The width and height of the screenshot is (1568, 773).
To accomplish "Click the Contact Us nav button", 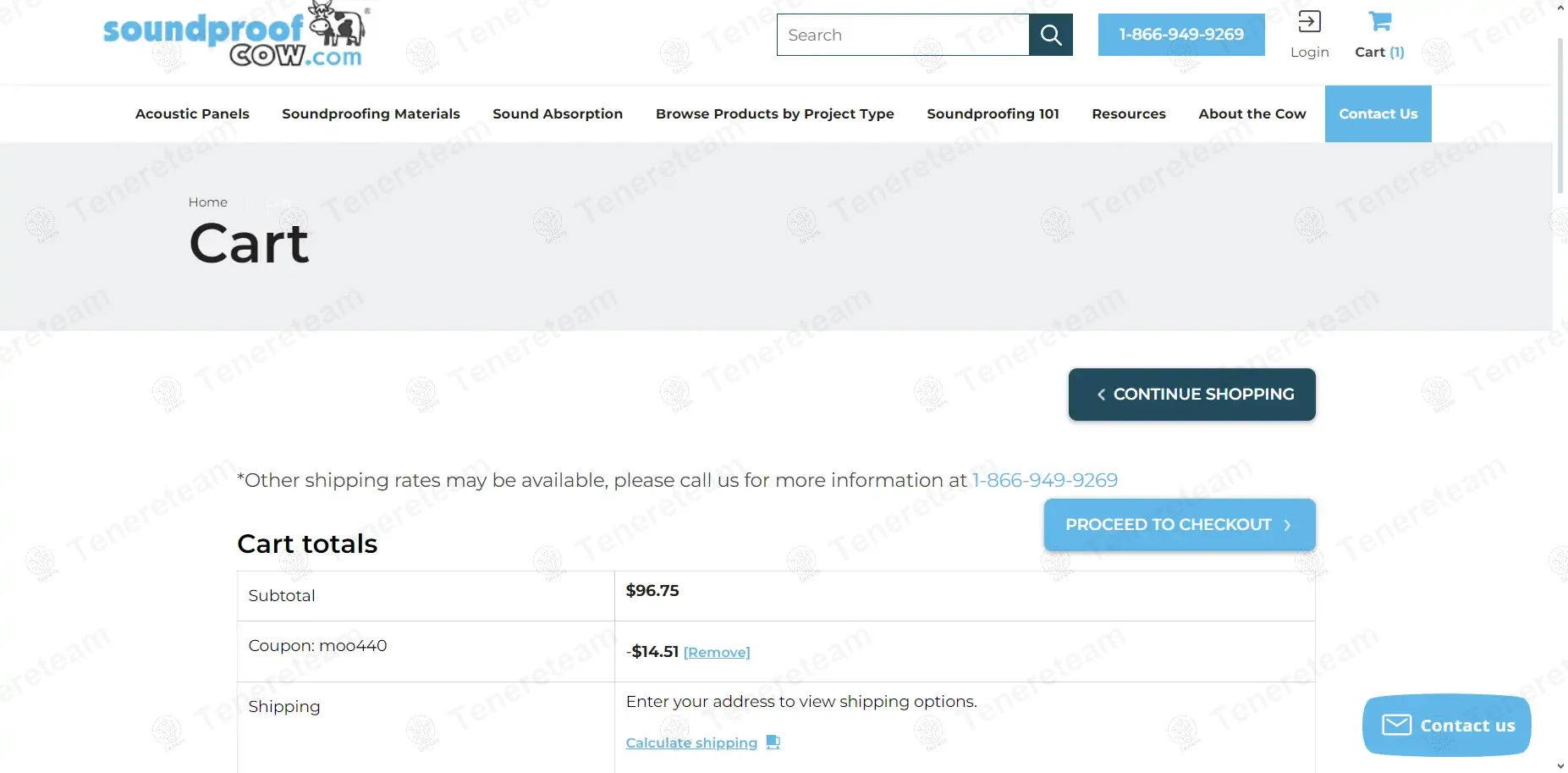I will coord(1378,113).
